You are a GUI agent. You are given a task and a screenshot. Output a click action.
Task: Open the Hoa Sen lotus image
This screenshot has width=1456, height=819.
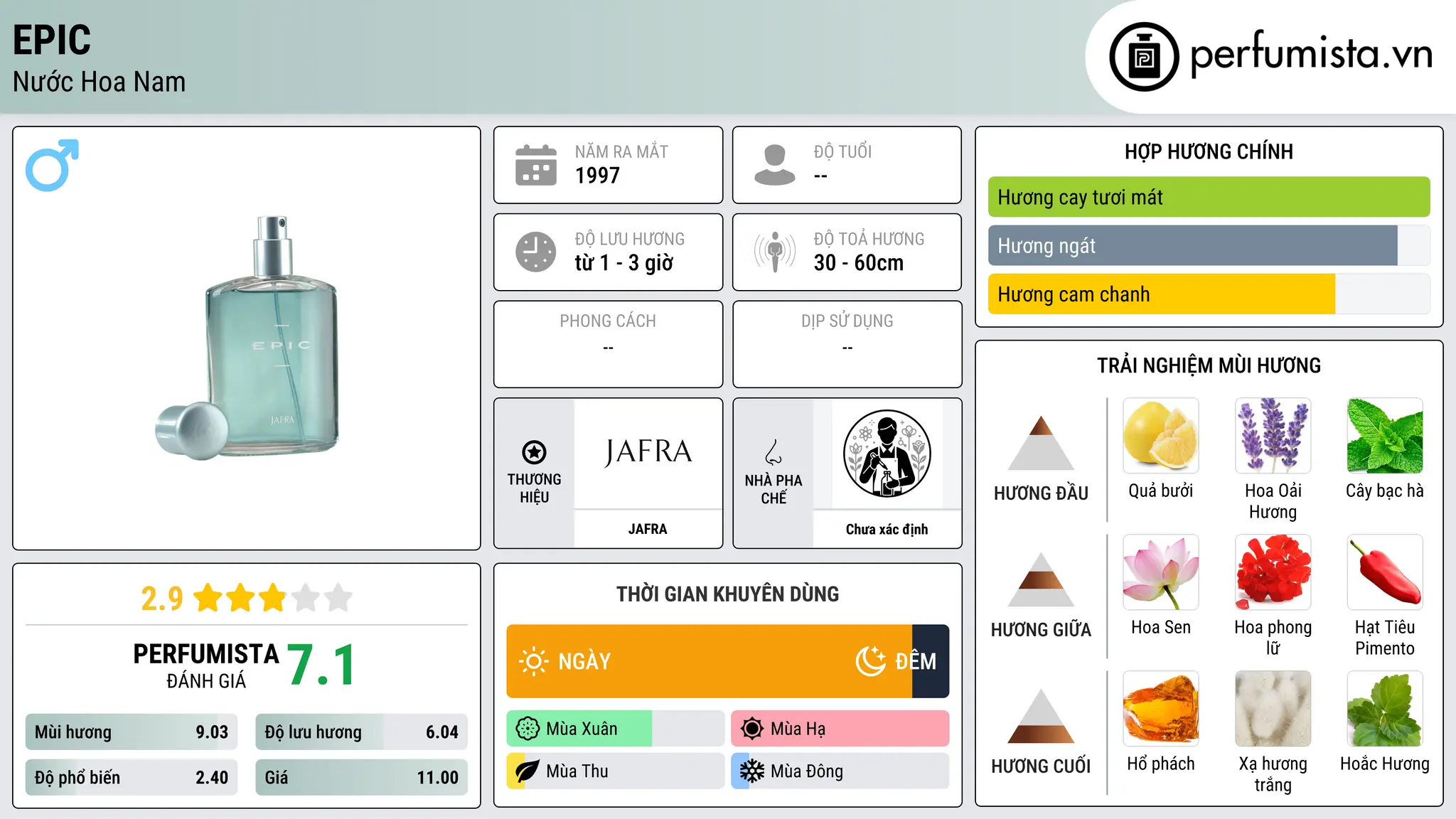click(1161, 572)
